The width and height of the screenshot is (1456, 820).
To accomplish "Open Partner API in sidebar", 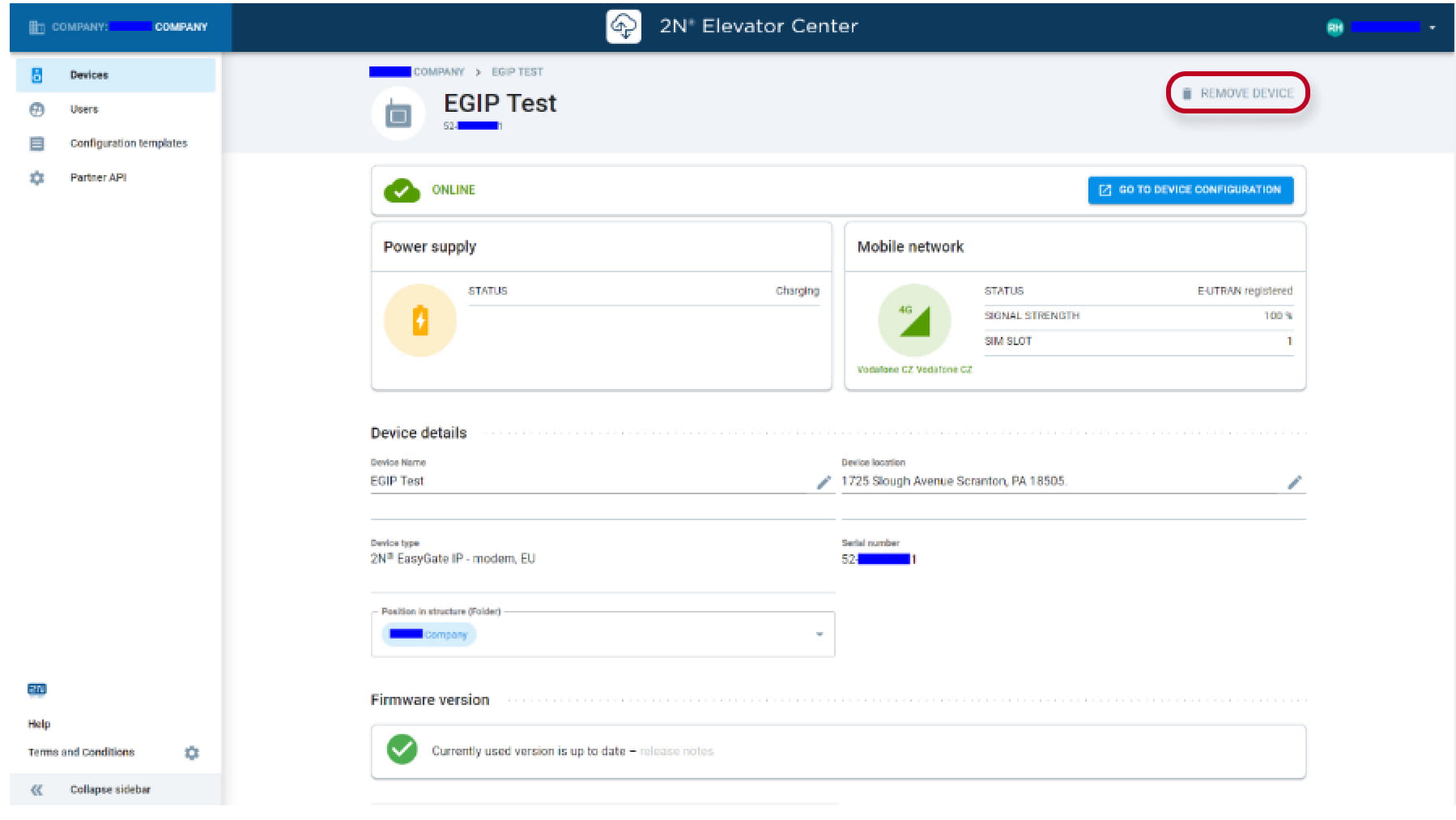I will point(116,177).
